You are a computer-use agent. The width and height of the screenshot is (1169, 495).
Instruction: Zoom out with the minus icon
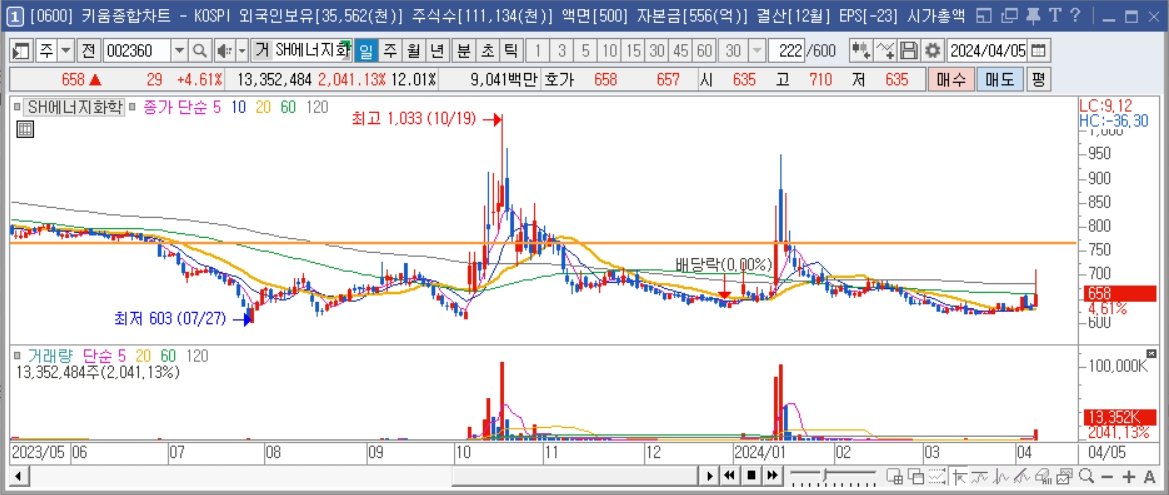click(1107, 477)
